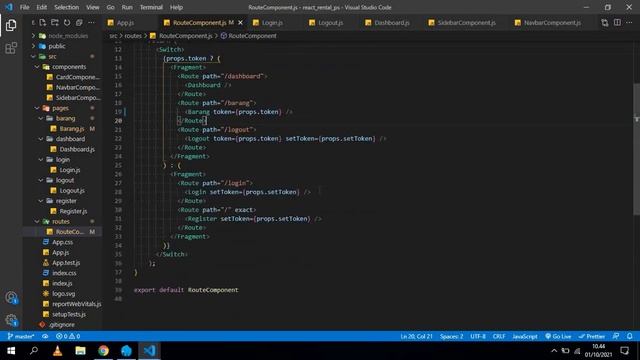This screenshot has width=640, height=360.
Task: Open Google Chrome from taskbar
Action: click(x=103, y=351)
